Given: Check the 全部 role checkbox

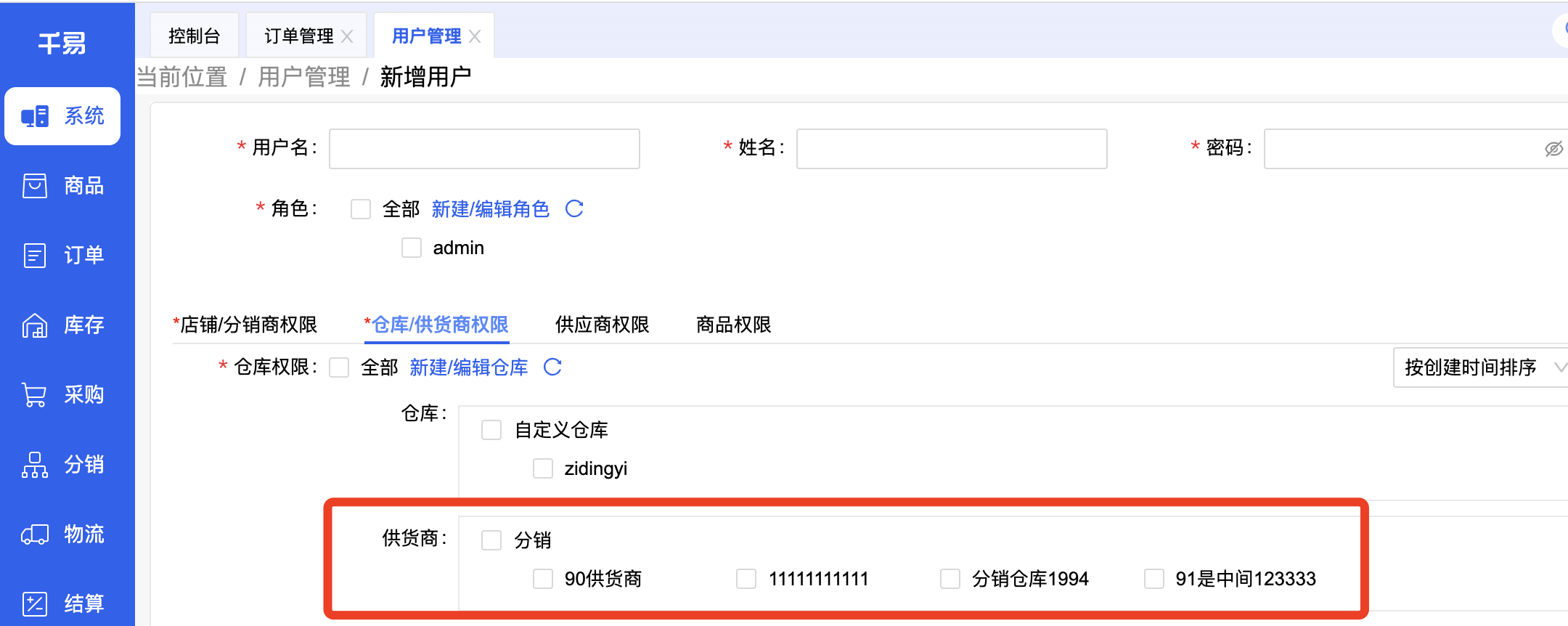Looking at the screenshot, I should coord(361,209).
